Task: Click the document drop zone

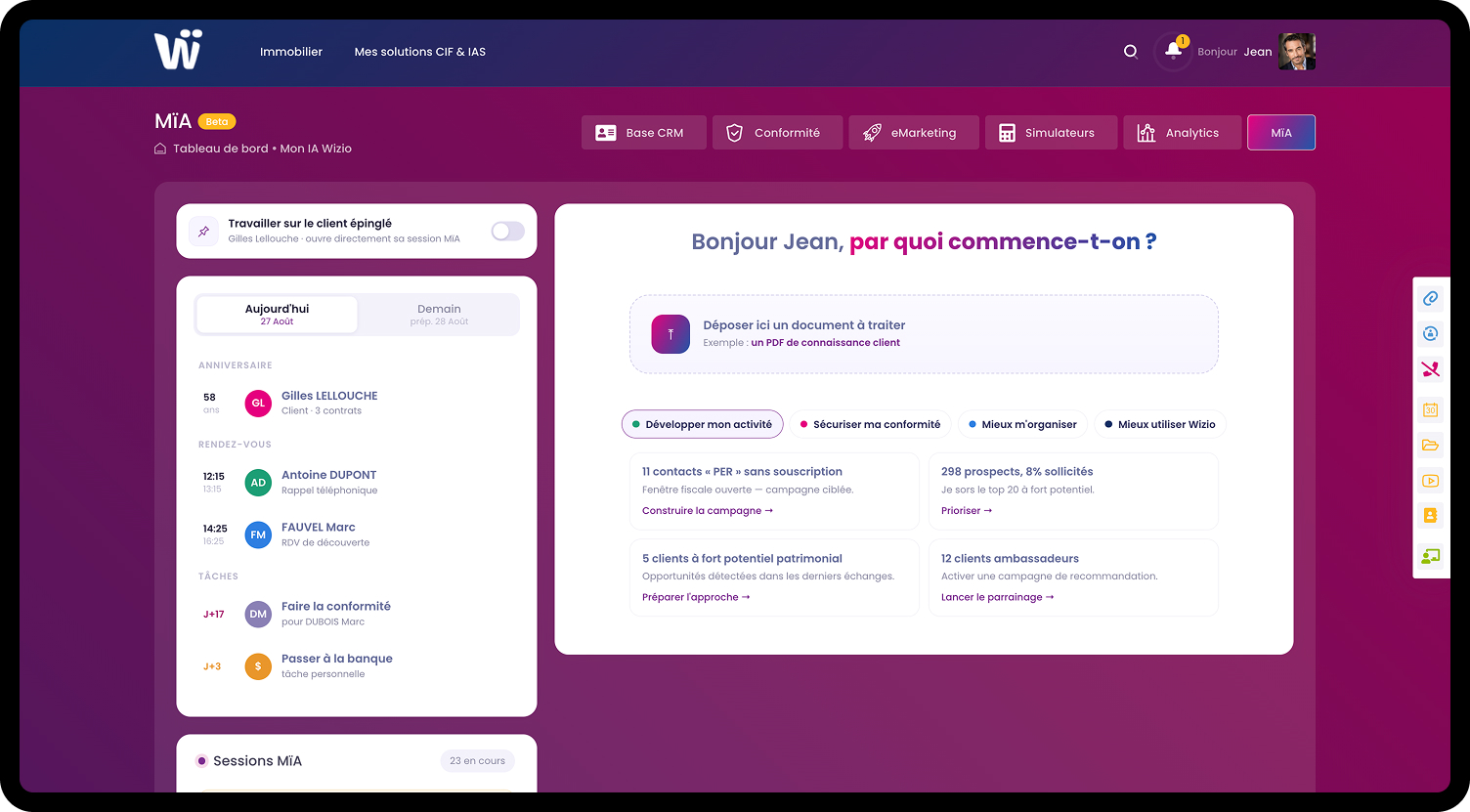Action: point(924,334)
